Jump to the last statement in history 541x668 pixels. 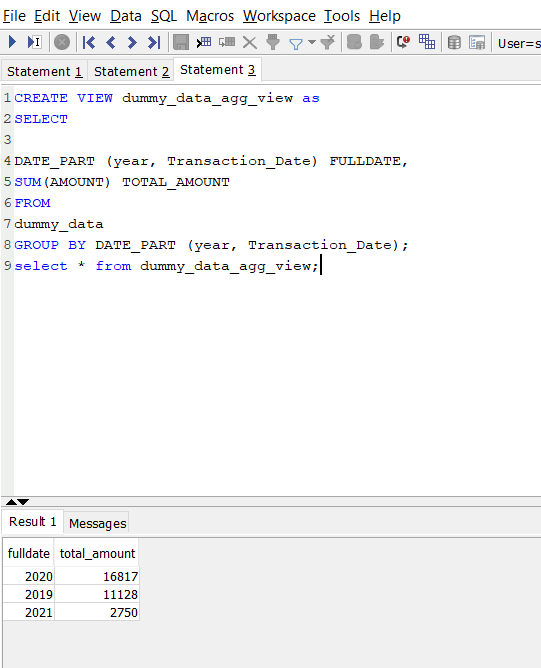click(x=154, y=42)
